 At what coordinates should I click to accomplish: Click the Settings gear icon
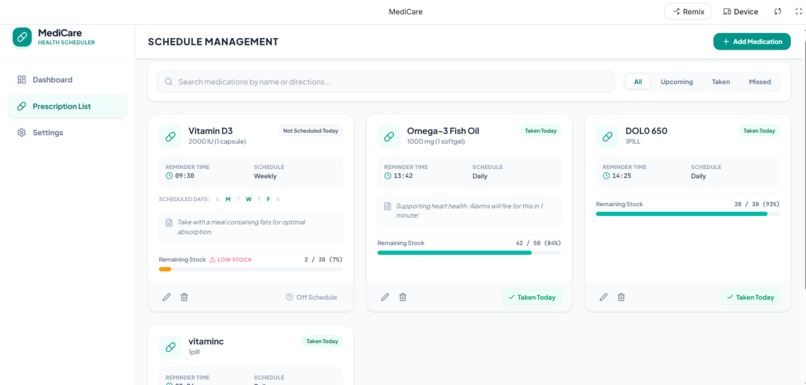pos(22,133)
